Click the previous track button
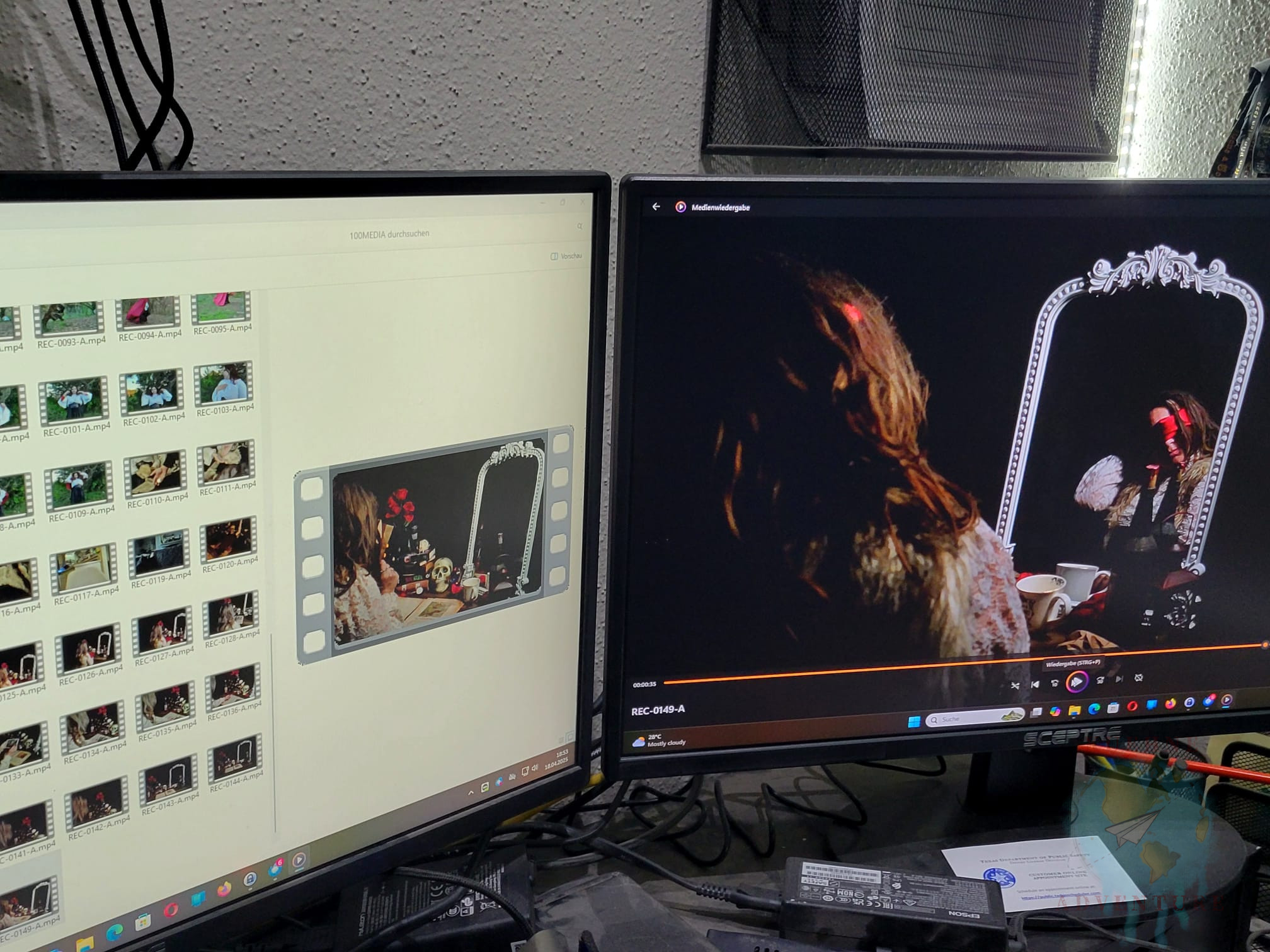 (1035, 684)
